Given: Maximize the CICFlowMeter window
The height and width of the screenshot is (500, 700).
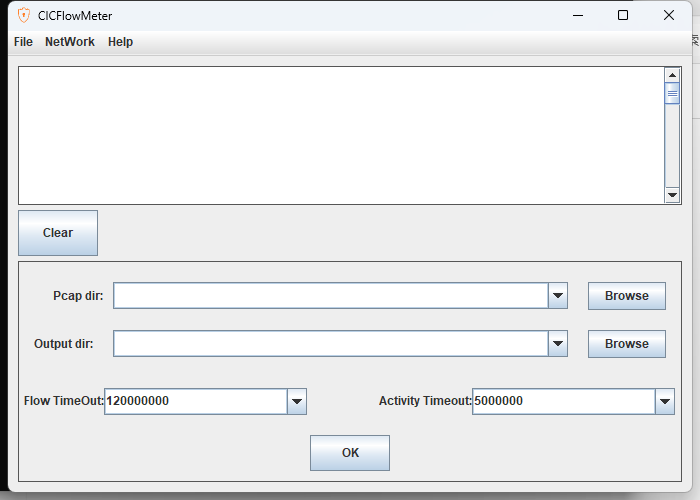Looking at the screenshot, I should click(x=623, y=15).
